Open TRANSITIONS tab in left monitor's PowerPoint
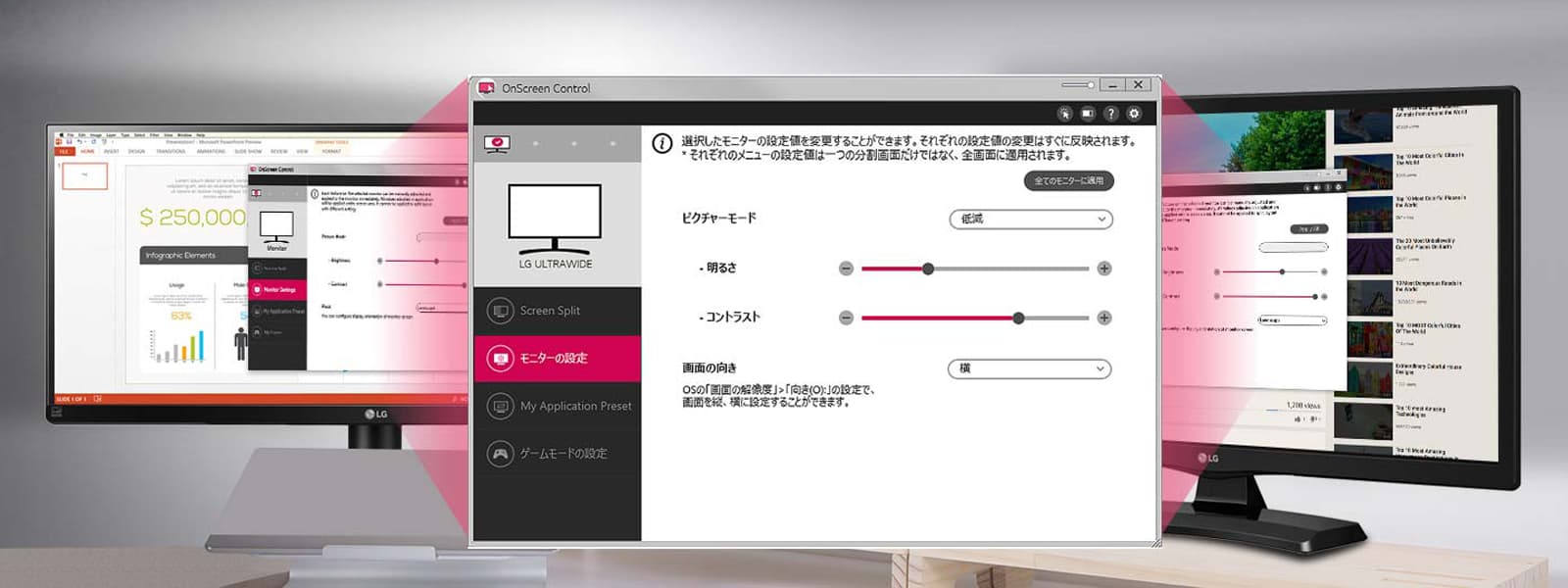This screenshot has width=1568, height=588. click(x=171, y=152)
